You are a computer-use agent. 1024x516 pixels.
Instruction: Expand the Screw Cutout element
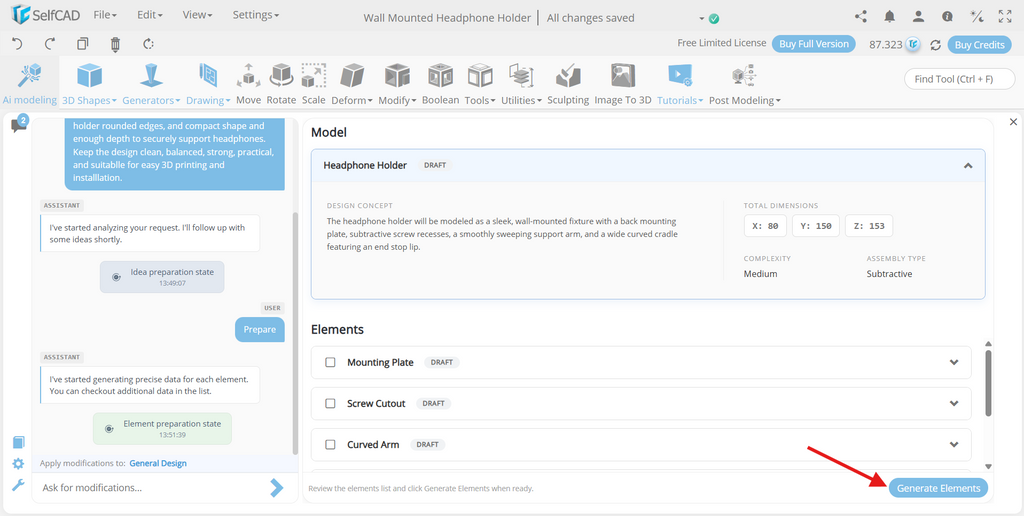(x=954, y=404)
